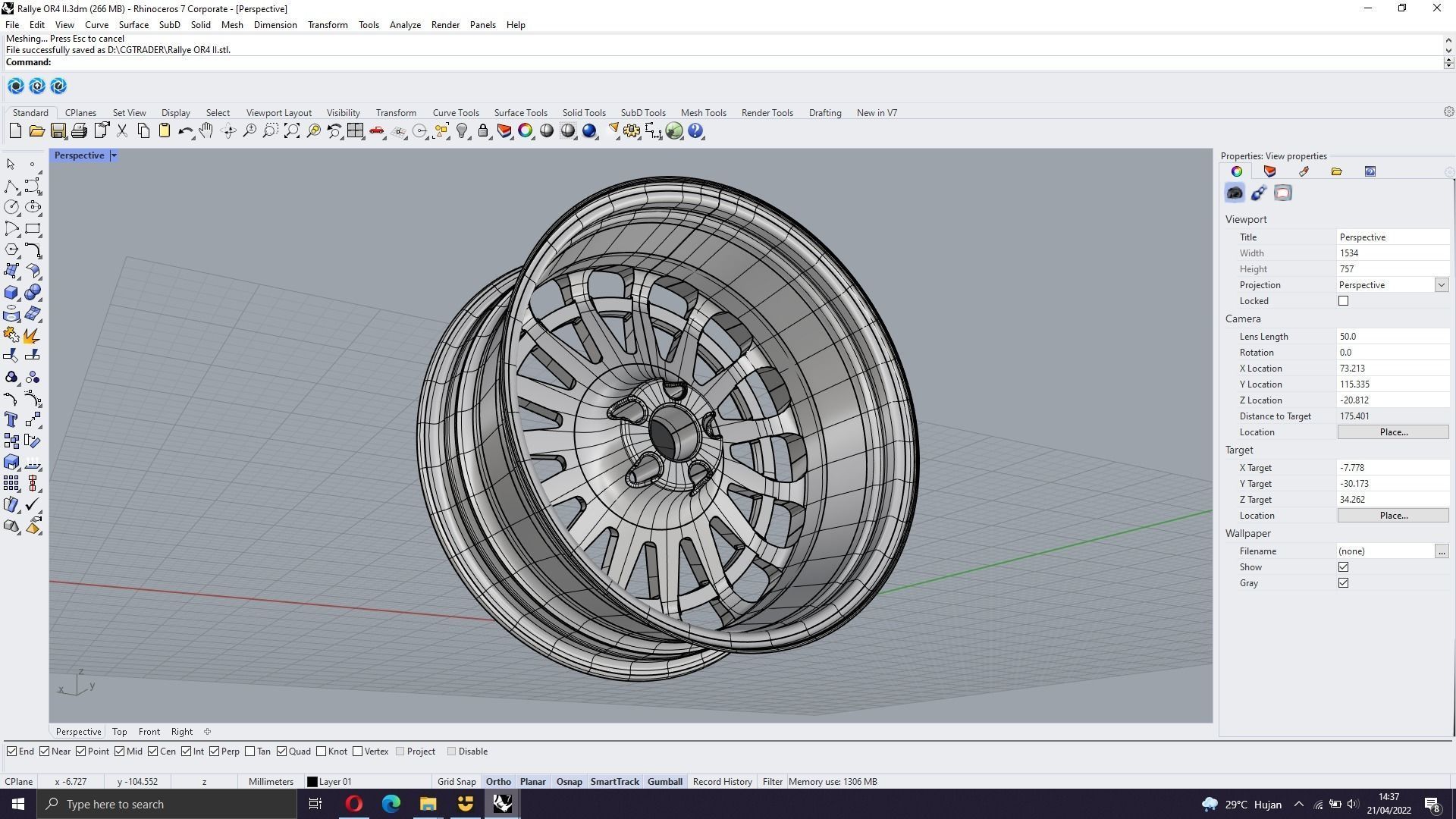Image resolution: width=1456 pixels, height=819 pixels.
Task: Activate the Pan hand tool
Action: pyautogui.click(x=206, y=131)
